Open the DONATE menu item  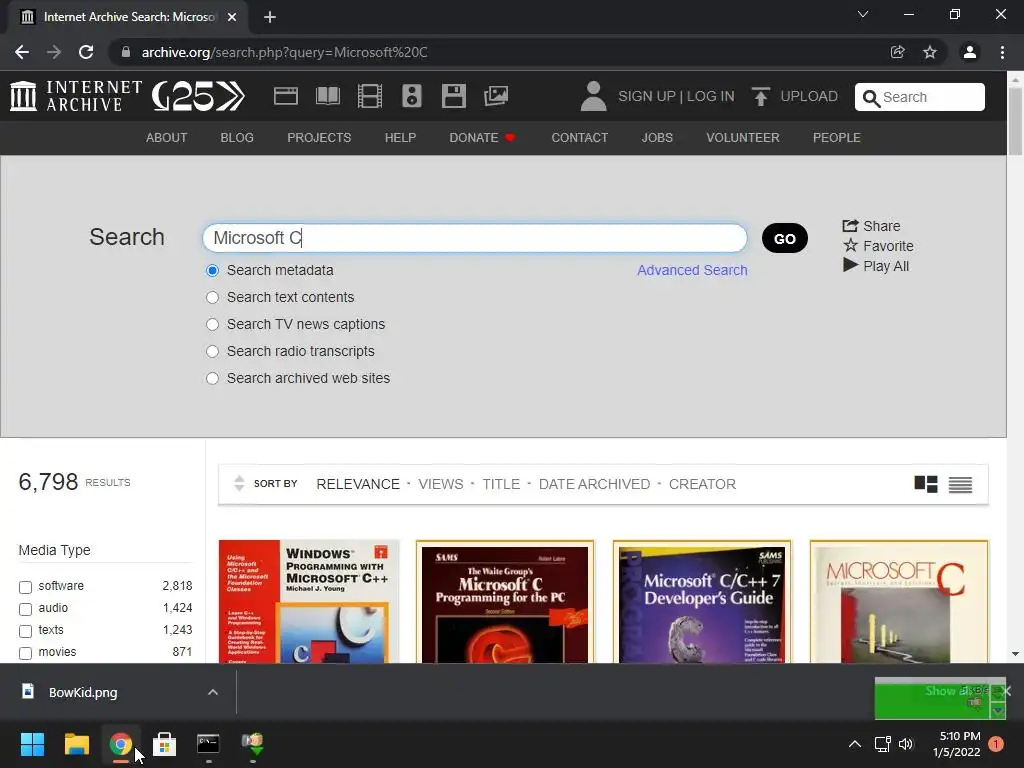click(x=482, y=138)
